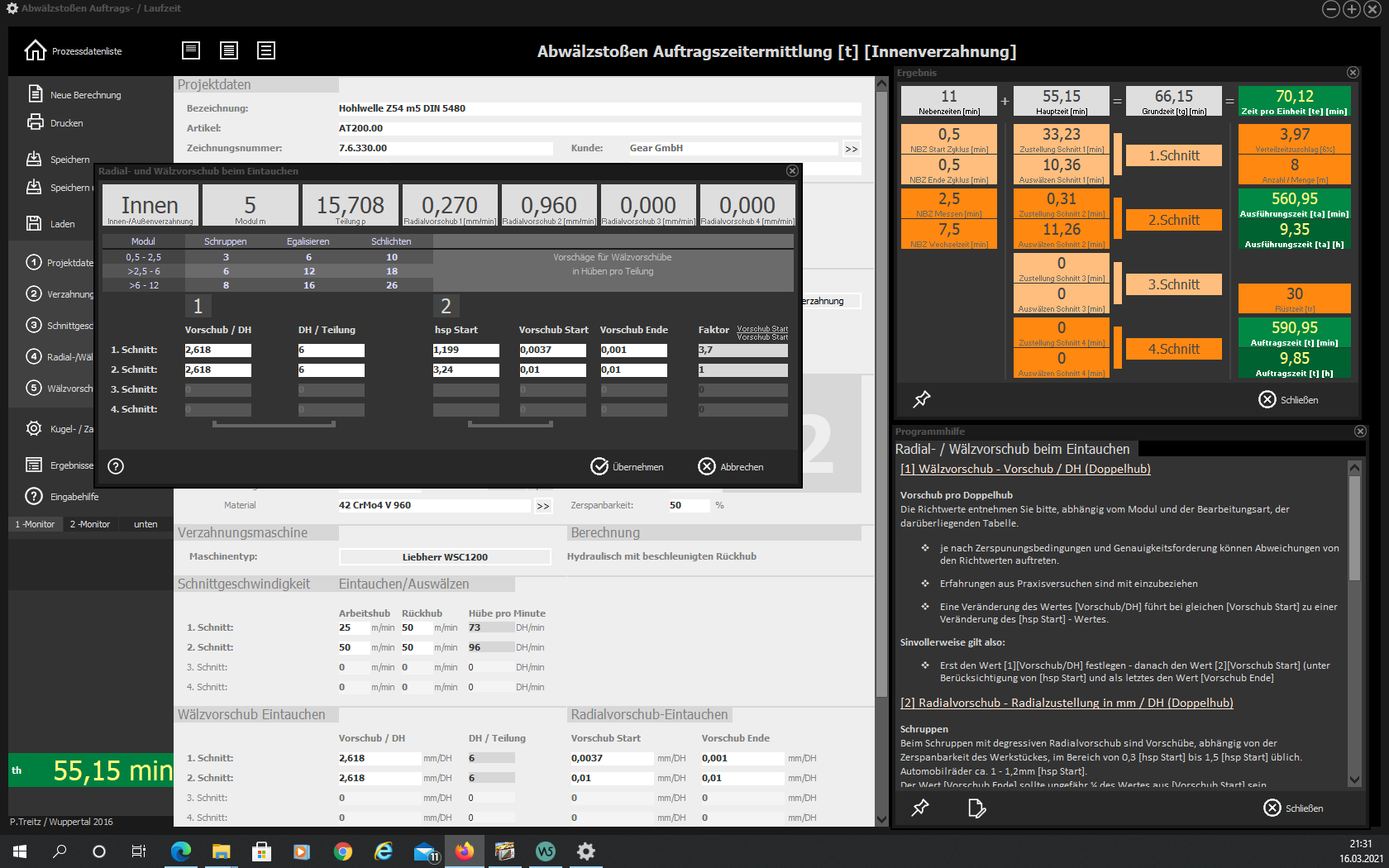This screenshot has width=1389, height=868.
Task: Click the export document icon in Programmhilfe
Action: (976, 808)
